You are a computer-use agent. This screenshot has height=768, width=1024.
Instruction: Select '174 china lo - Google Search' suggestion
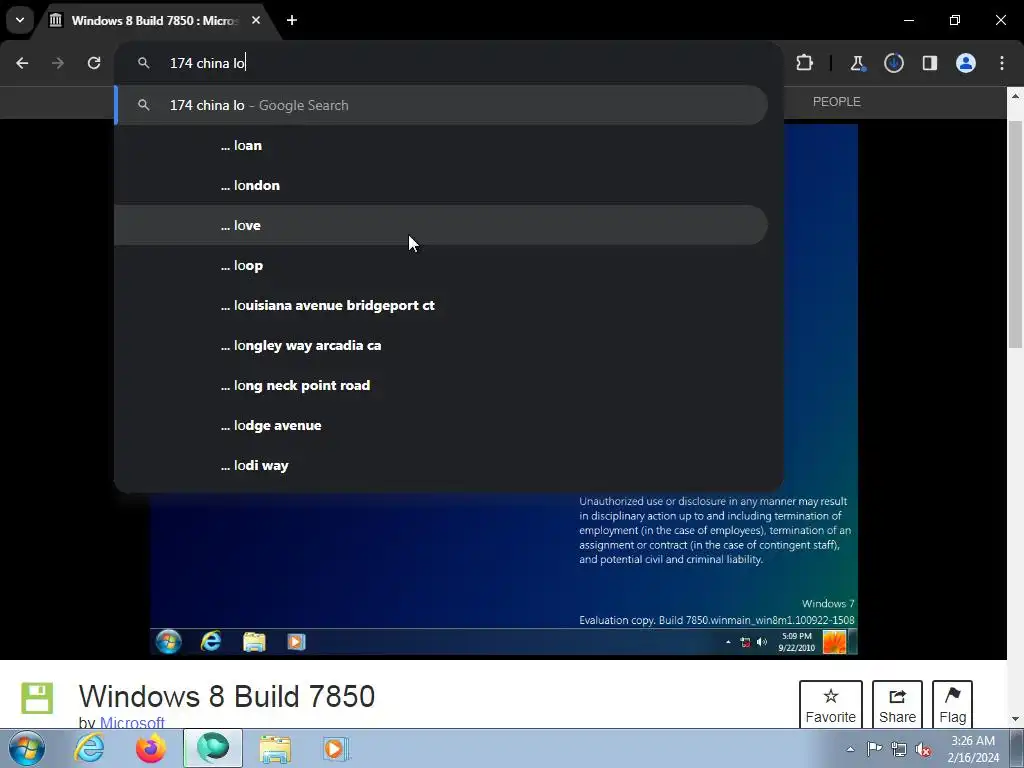441,105
